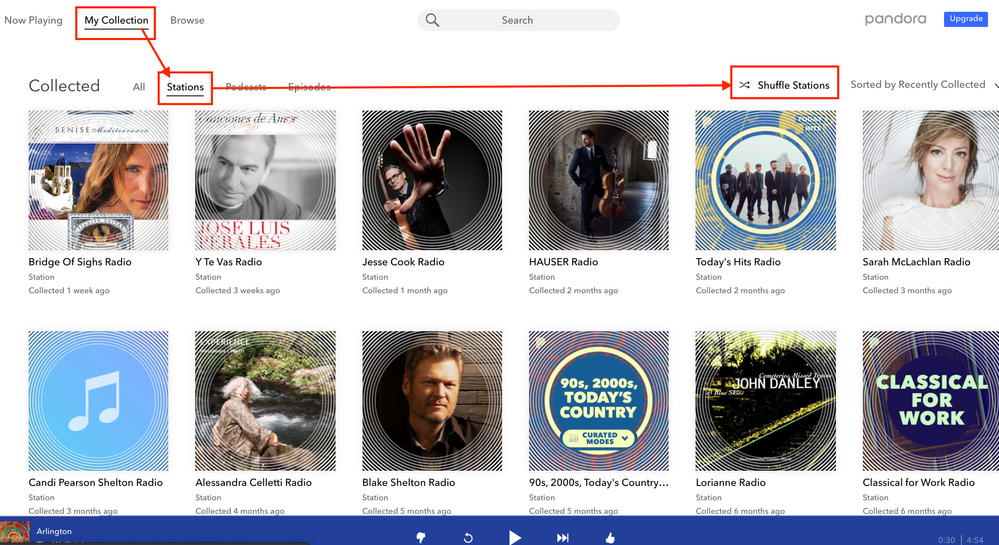Shuffle Stations button click

(x=785, y=85)
